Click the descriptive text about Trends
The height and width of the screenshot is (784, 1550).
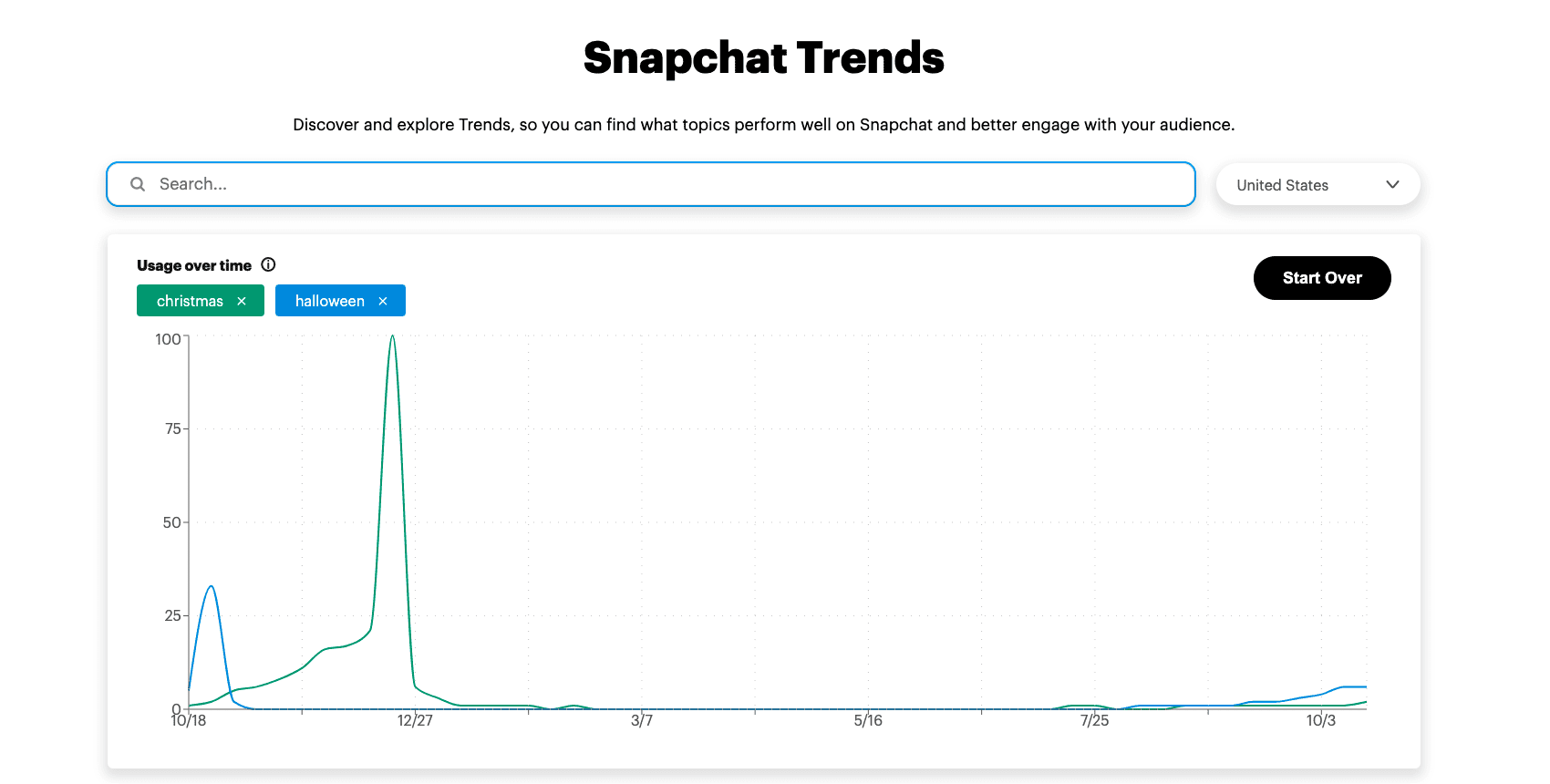click(764, 124)
